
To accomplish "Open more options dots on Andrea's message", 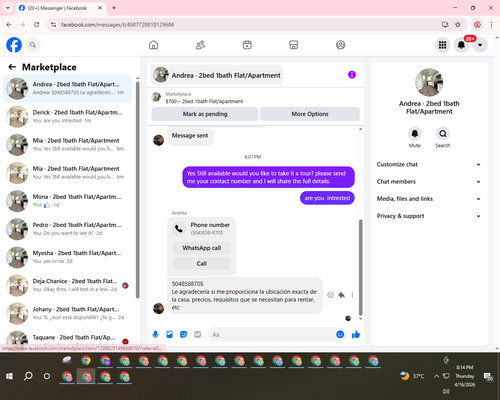I will [352, 295].
